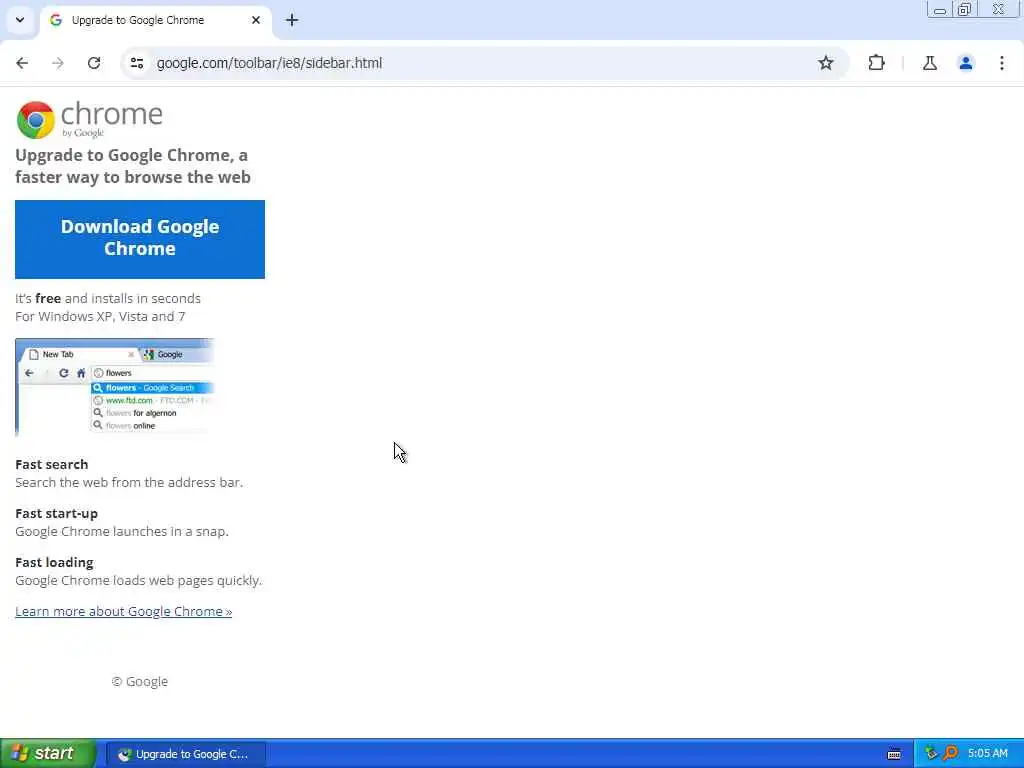Image resolution: width=1024 pixels, height=768 pixels.
Task: Close the Upgrade to Google Chrome tab
Action: pos(256,20)
